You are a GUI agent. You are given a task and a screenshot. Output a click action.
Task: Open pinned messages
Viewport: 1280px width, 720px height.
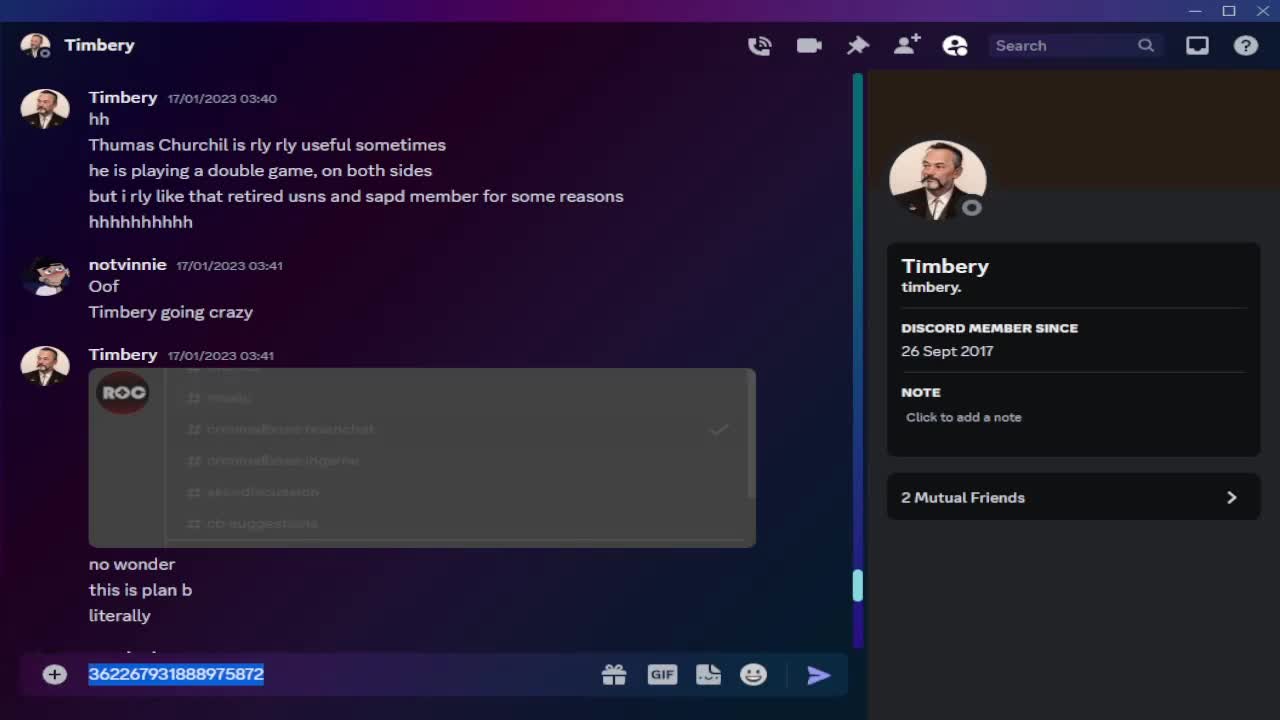coord(858,45)
